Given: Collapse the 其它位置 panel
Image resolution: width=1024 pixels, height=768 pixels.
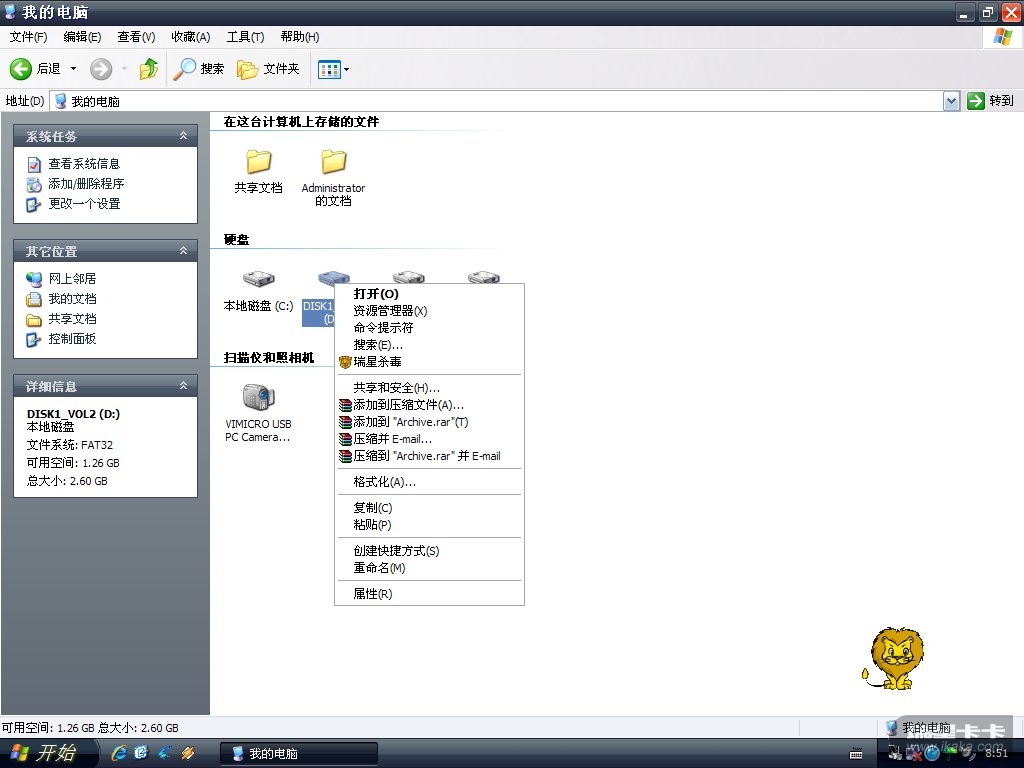Looking at the screenshot, I should pyautogui.click(x=183, y=251).
